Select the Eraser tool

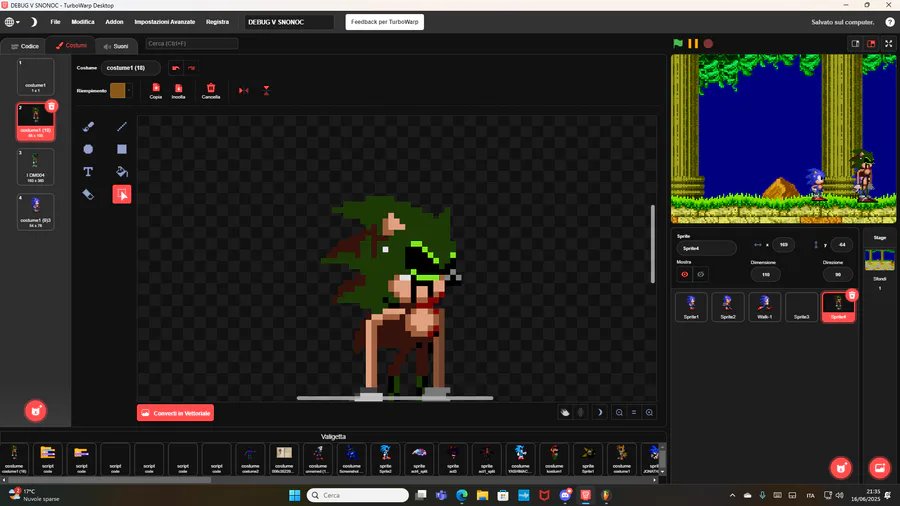(88, 194)
